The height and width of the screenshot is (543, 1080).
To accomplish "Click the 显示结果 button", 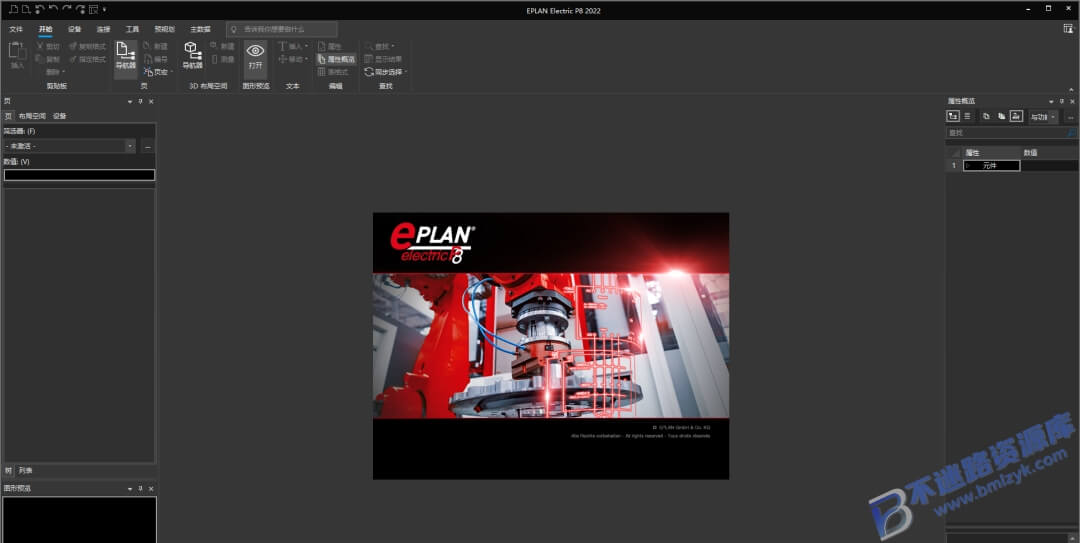I will pyautogui.click(x=383, y=59).
